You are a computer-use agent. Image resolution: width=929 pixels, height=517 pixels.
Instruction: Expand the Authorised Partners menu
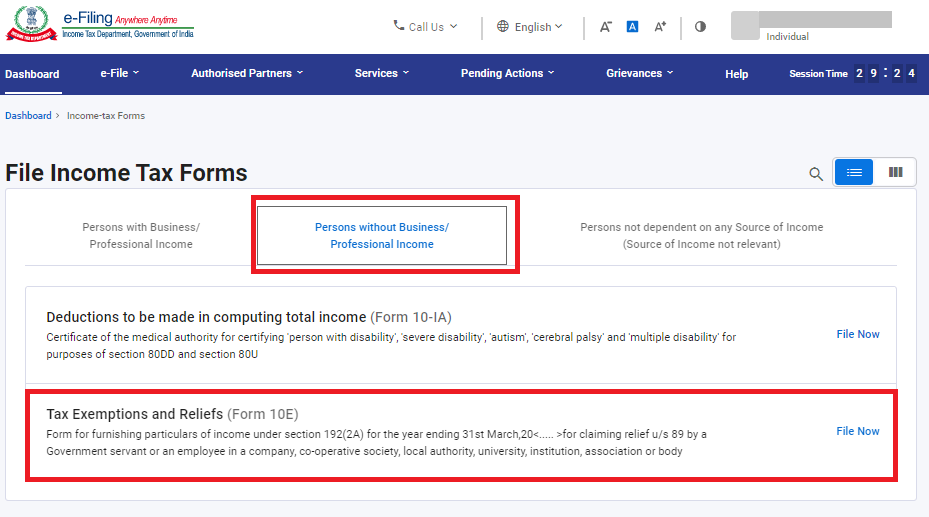pos(247,73)
